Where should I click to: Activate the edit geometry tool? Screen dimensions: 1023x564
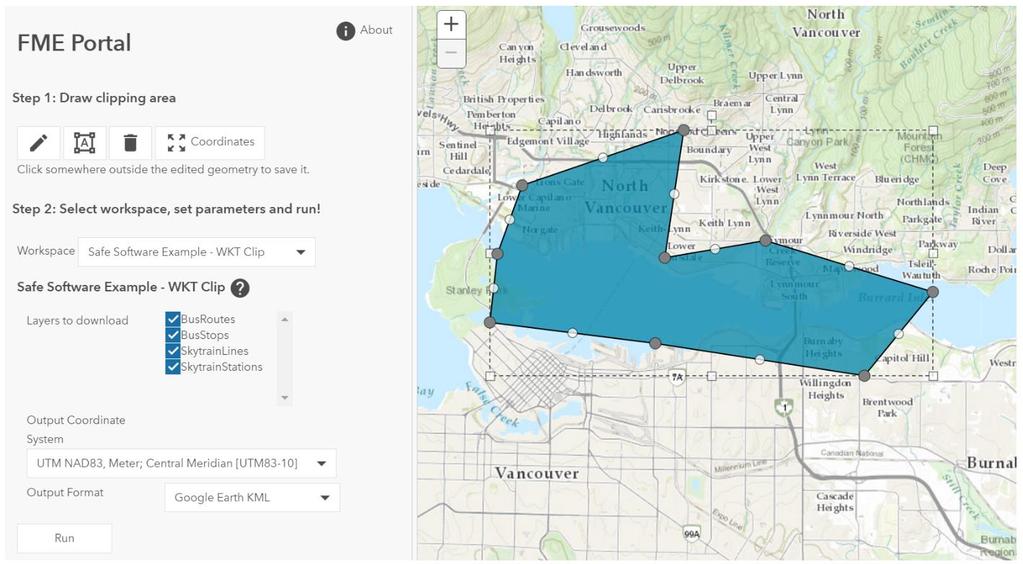click(84, 142)
